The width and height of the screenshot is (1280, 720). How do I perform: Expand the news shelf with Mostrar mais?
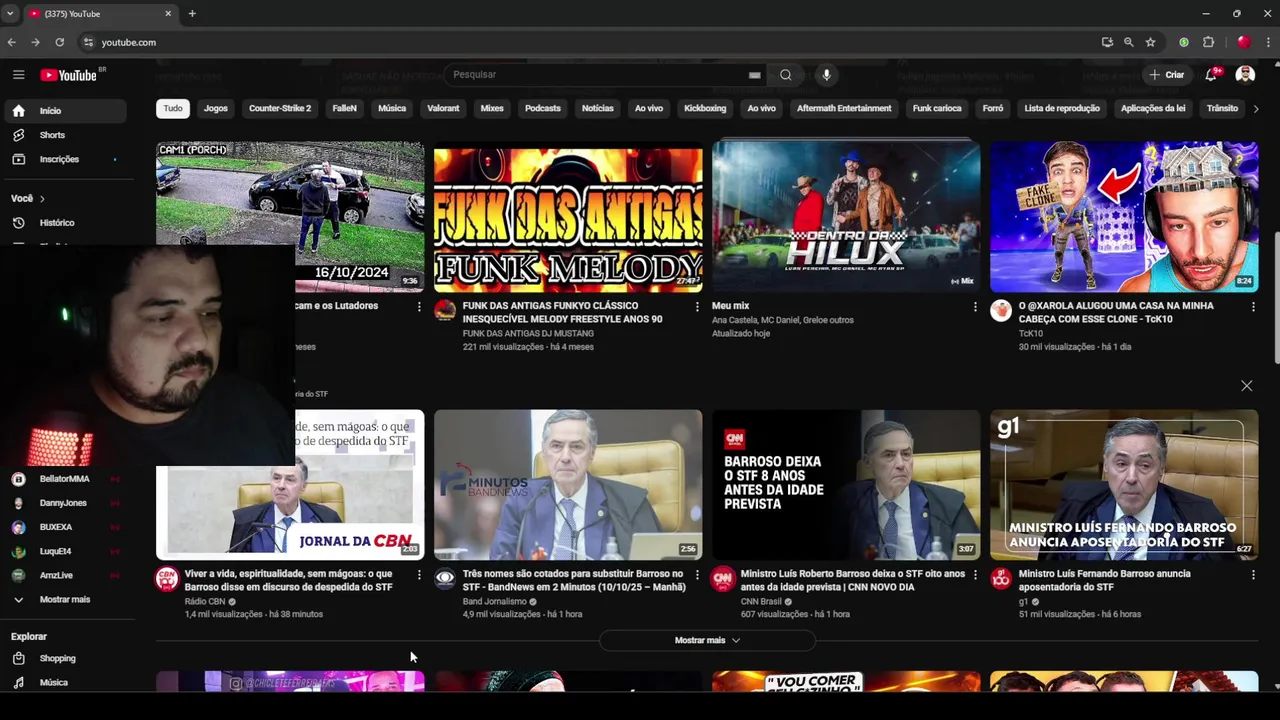707,640
